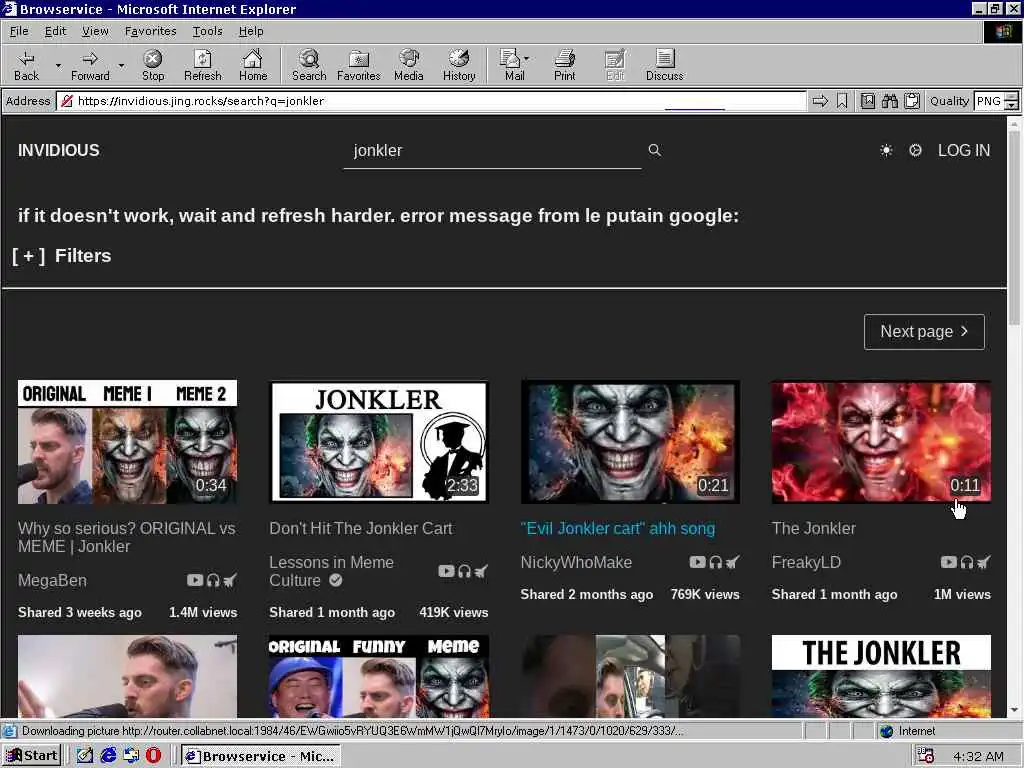Screen dimensions: 1024x768
Task: Expand the [ + ] Filters section
Action: pos(61,255)
